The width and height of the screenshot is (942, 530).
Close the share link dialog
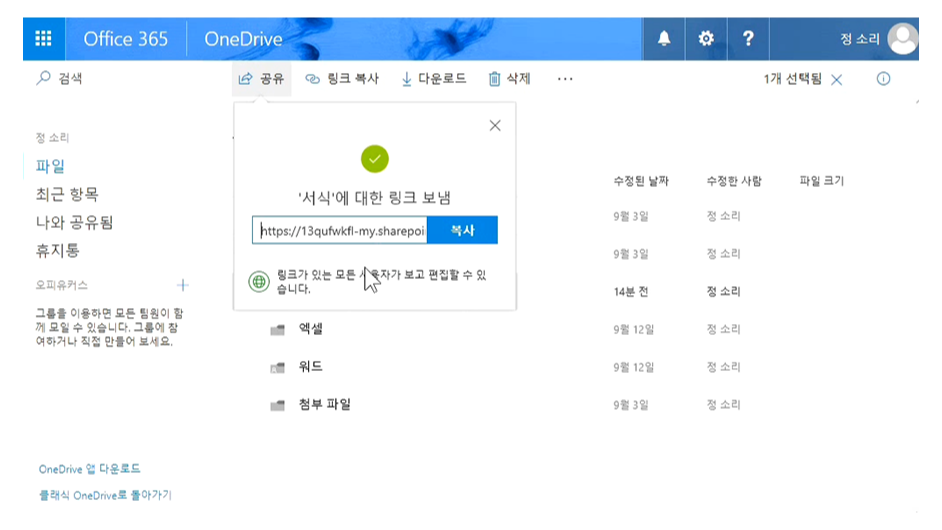click(494, 126)
